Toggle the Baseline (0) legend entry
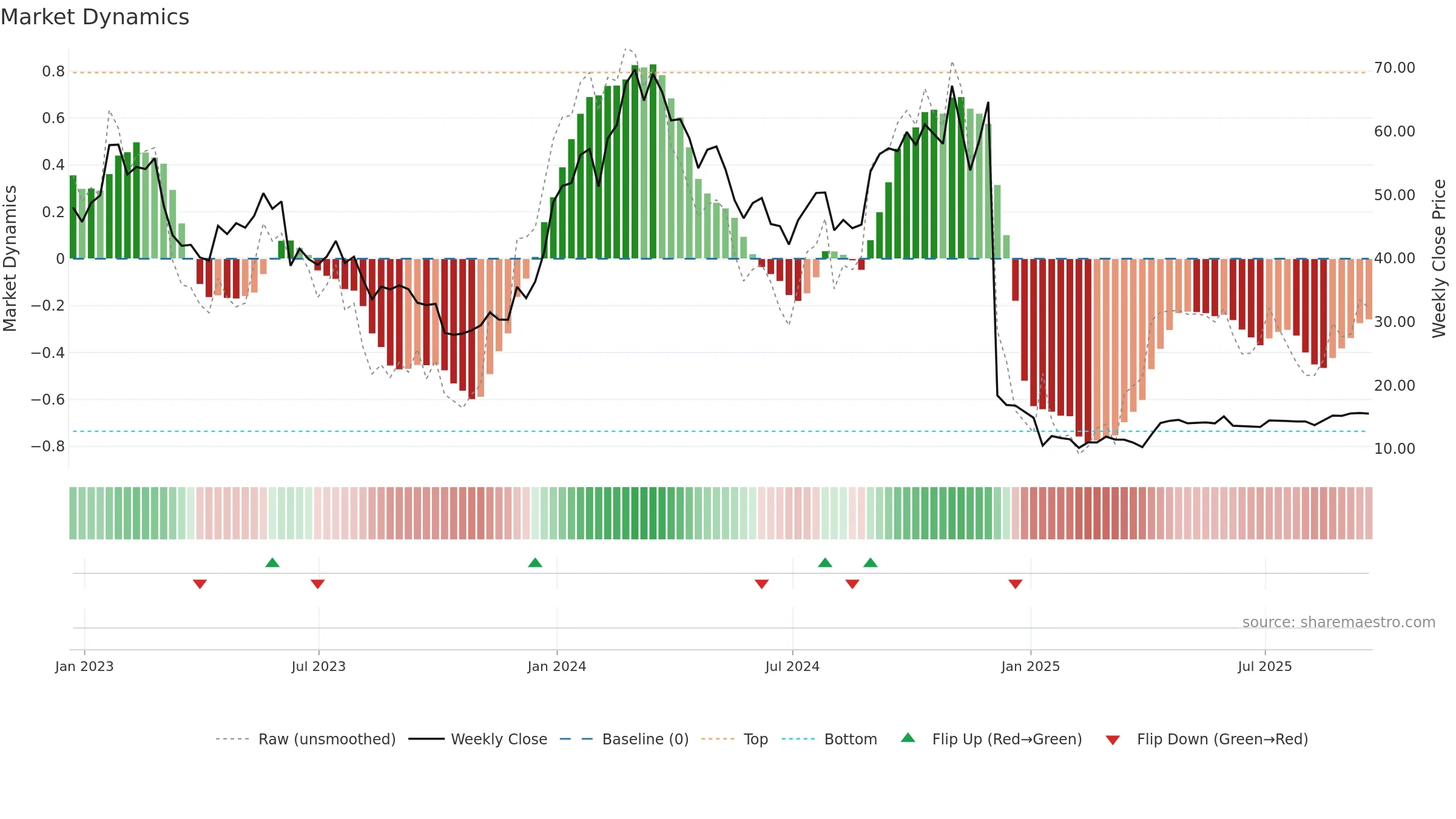Screen dimensions: 1456x819 pos(624,739)
